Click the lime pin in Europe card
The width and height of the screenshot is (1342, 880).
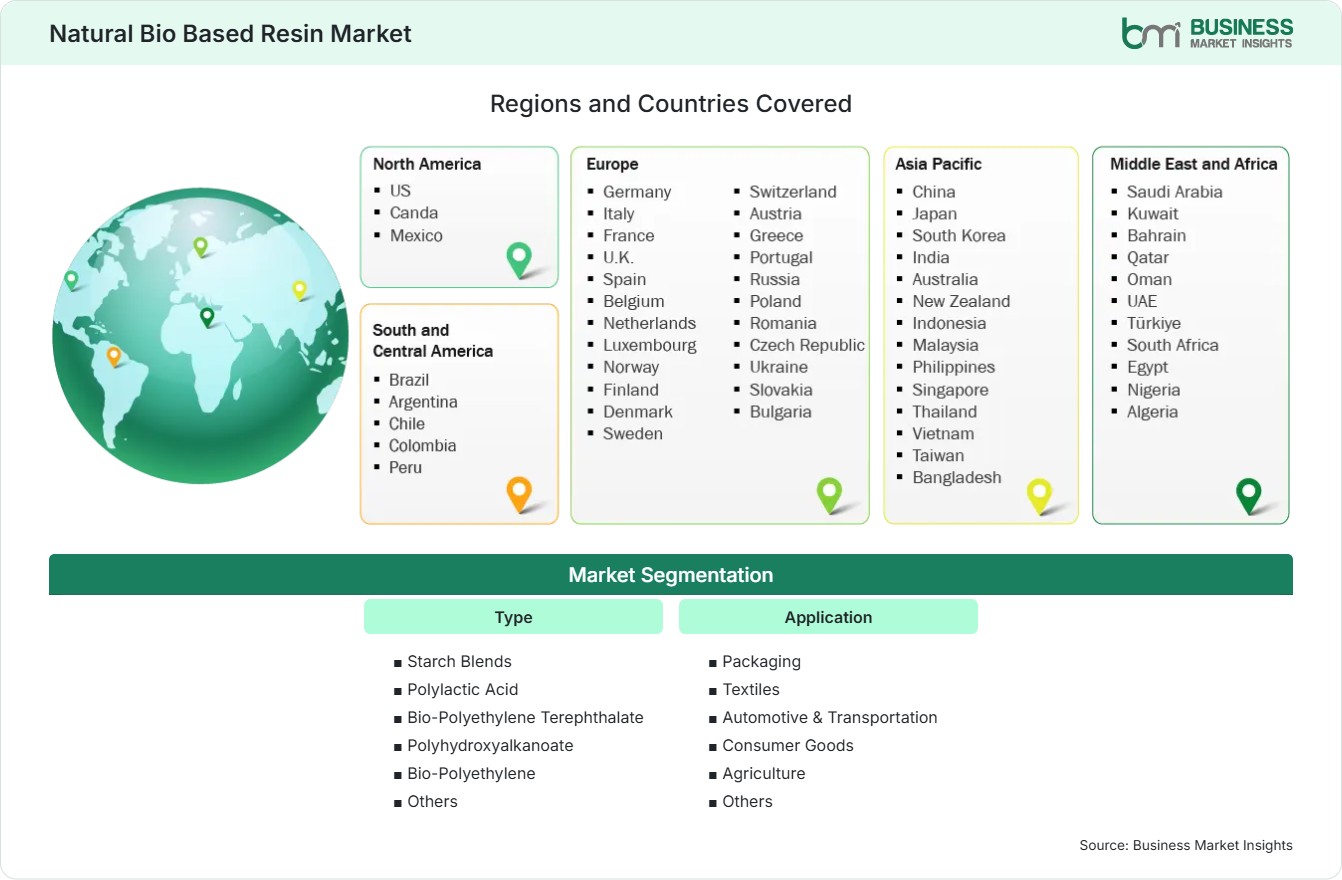coord(829,495)
